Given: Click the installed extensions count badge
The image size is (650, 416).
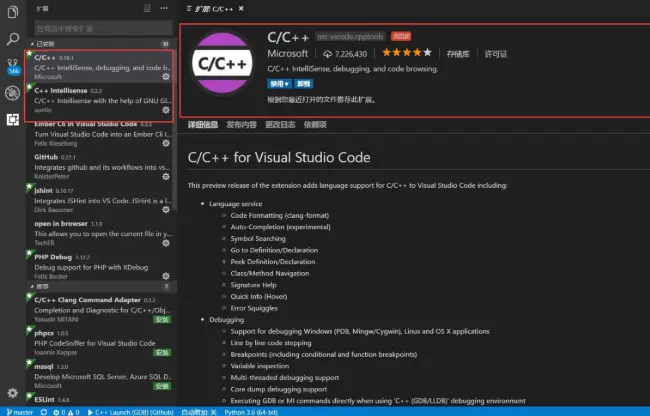Looking at the screenshot, I should (x=165, y=44).
